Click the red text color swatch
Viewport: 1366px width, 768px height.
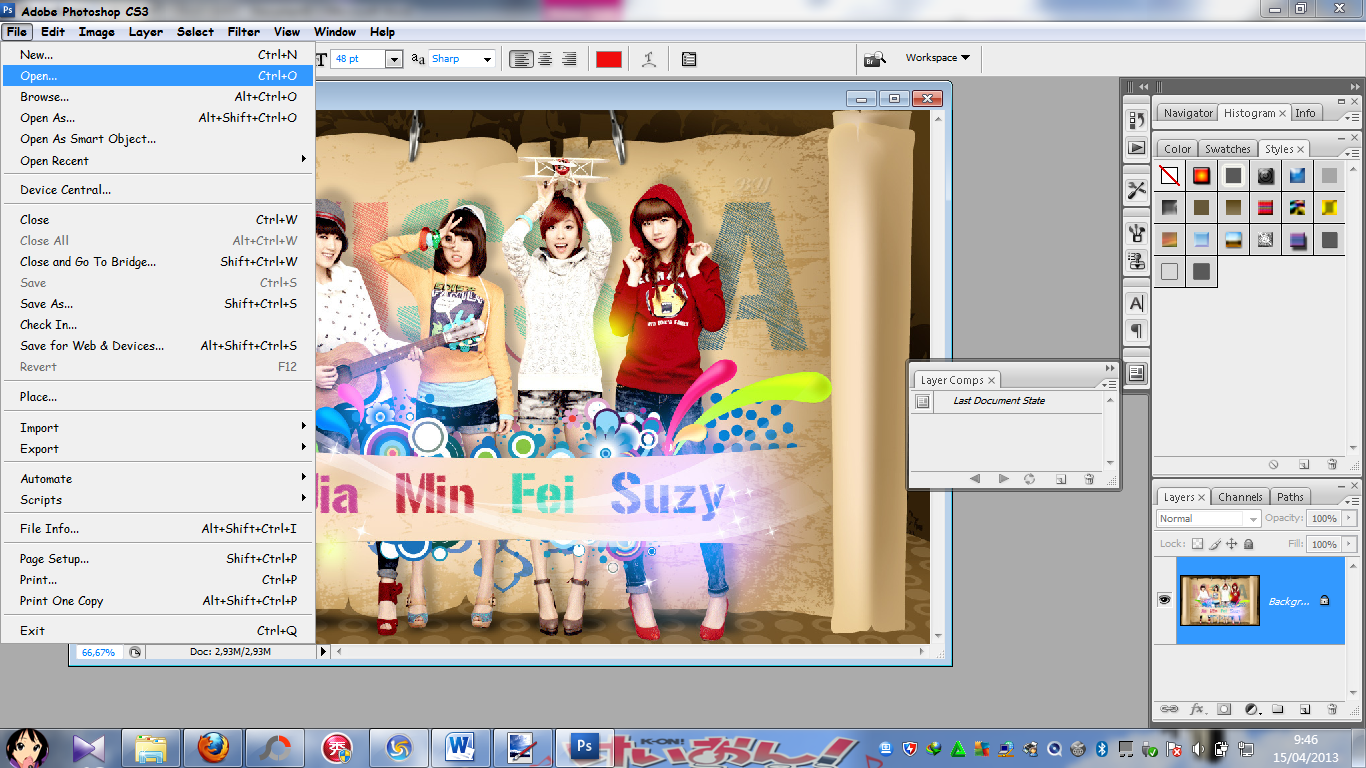point(608,58)
